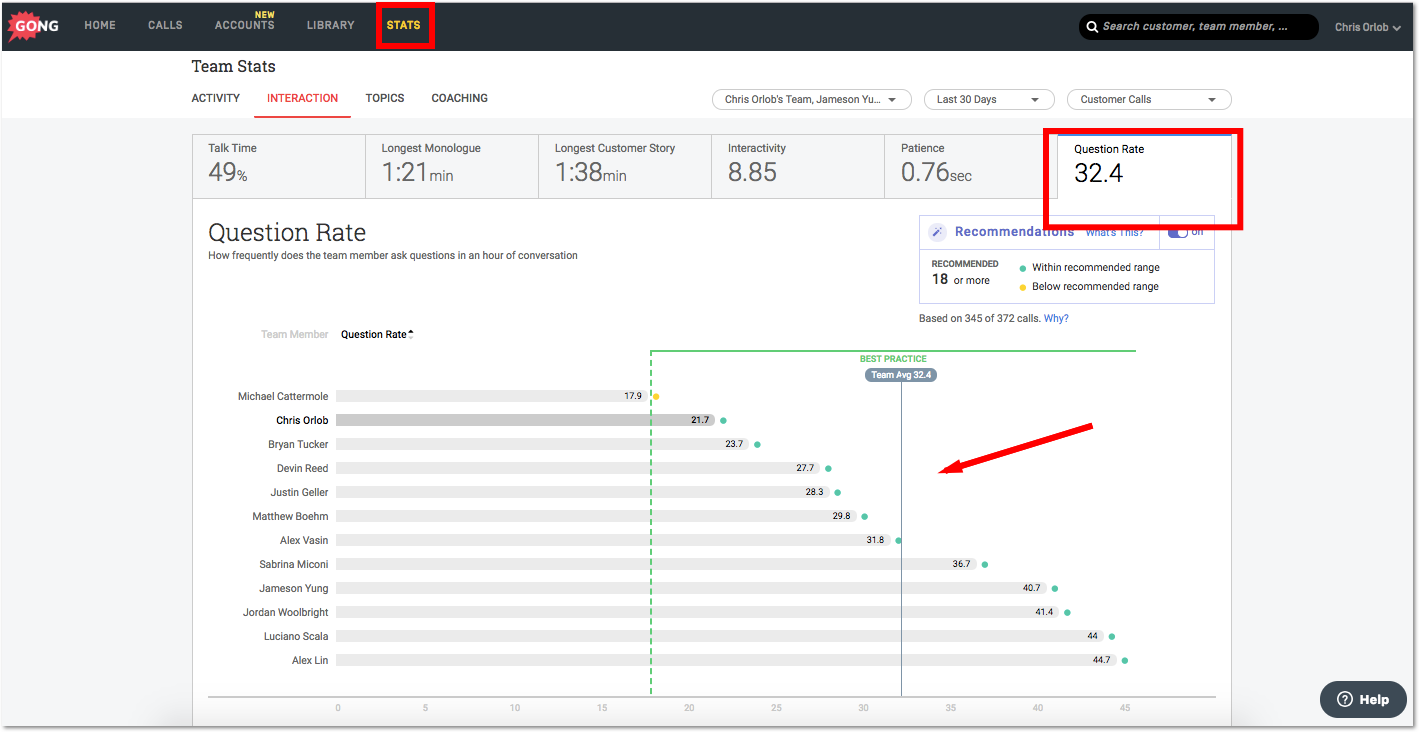Viewport: 1419px width, 732px height.
Task: Select the Stats menu item
Action: (x=404, y=25)
